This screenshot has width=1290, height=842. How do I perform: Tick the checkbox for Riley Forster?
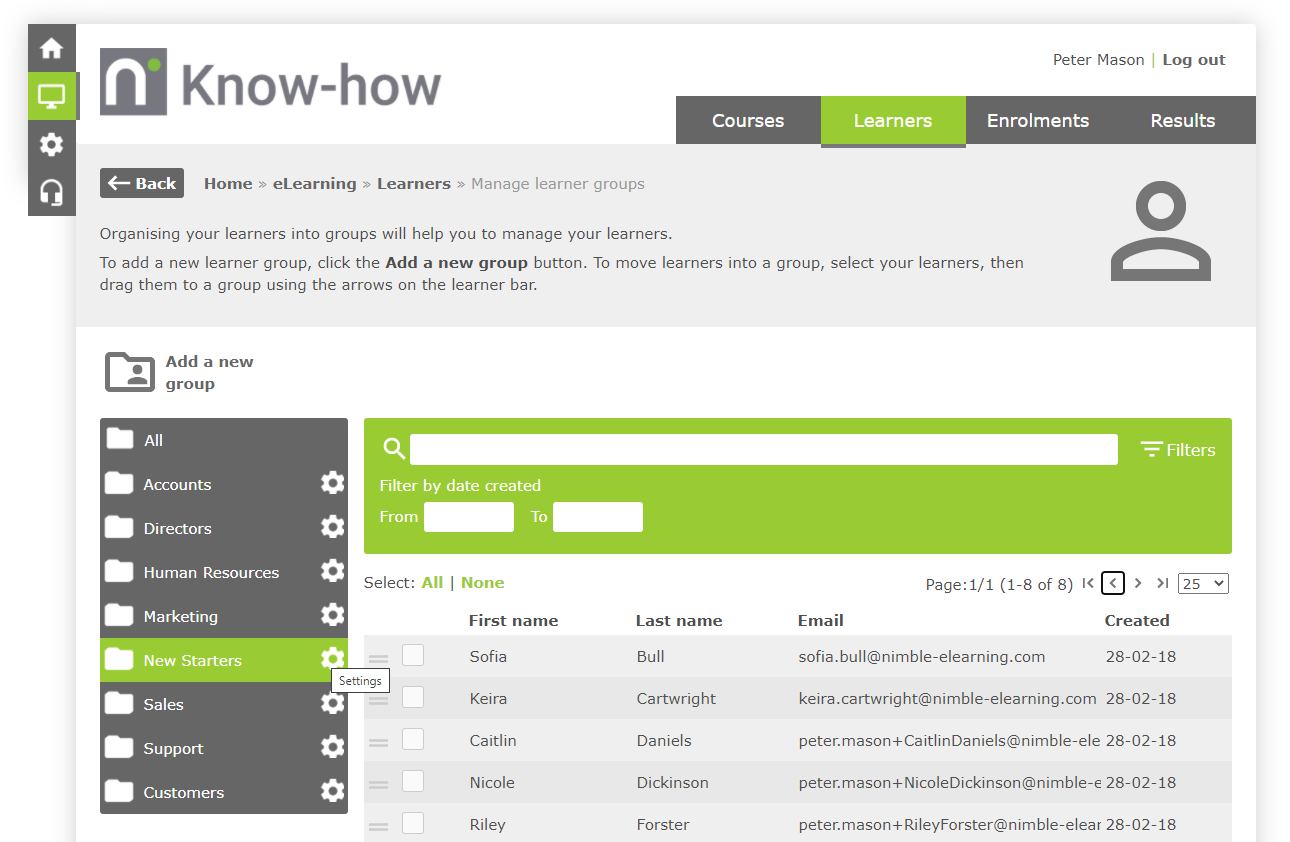click(x=413, y=823)
